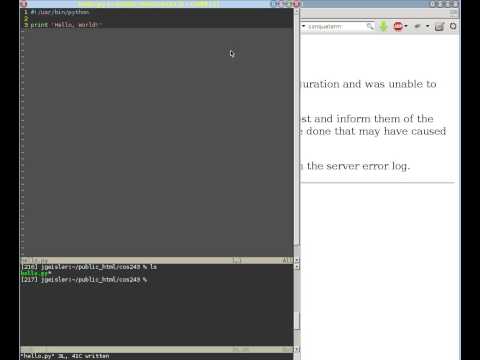
Task: Click 'the server error log.' text in browser
Action: click(x=358, y=166)
